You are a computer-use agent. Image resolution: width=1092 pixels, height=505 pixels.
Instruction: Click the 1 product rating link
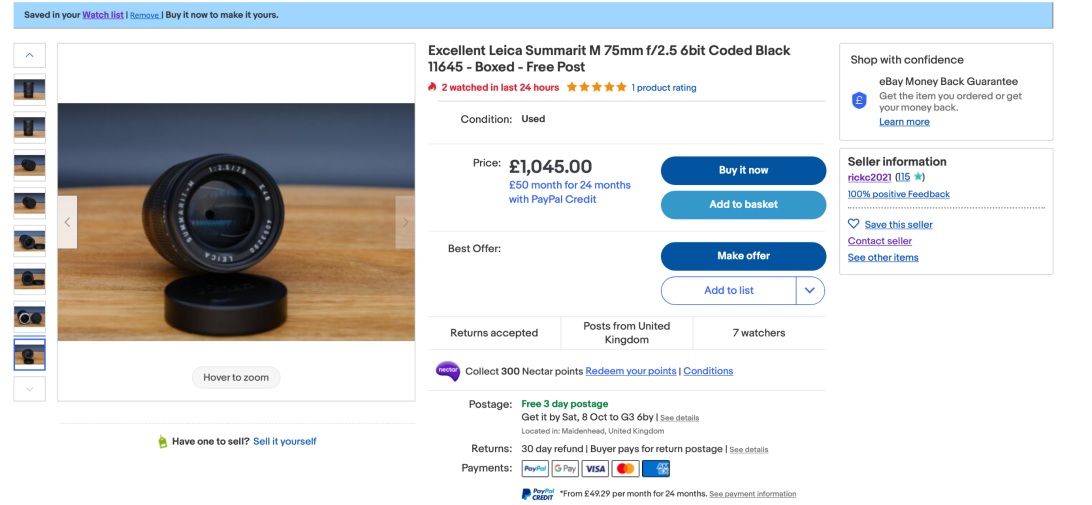663,88
